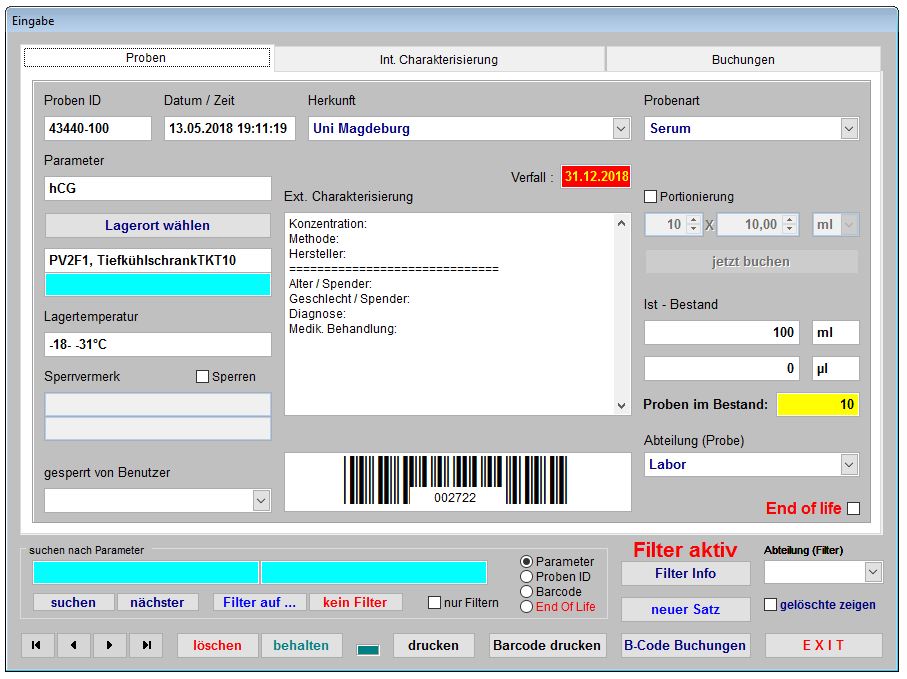Enable nur Filtern checkbox
The height and width of the screenshot is (679, 907).
click(x=434, y=603)
